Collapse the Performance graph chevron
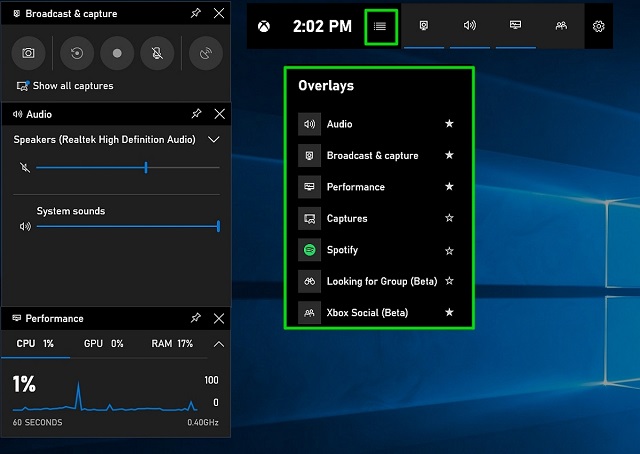The image size is (640, 454). click(219, 344)
